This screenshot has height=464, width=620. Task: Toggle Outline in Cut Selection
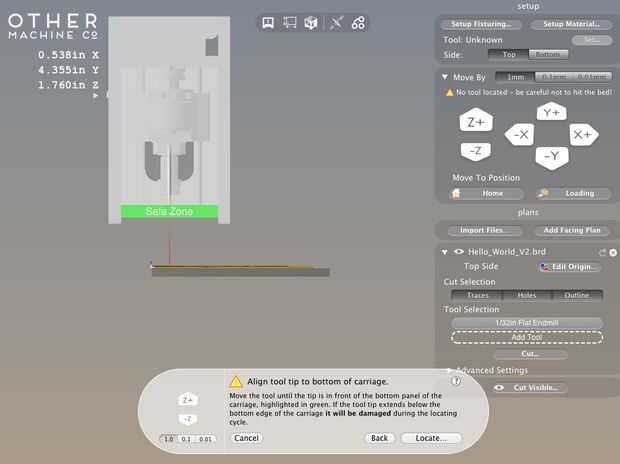577,295
